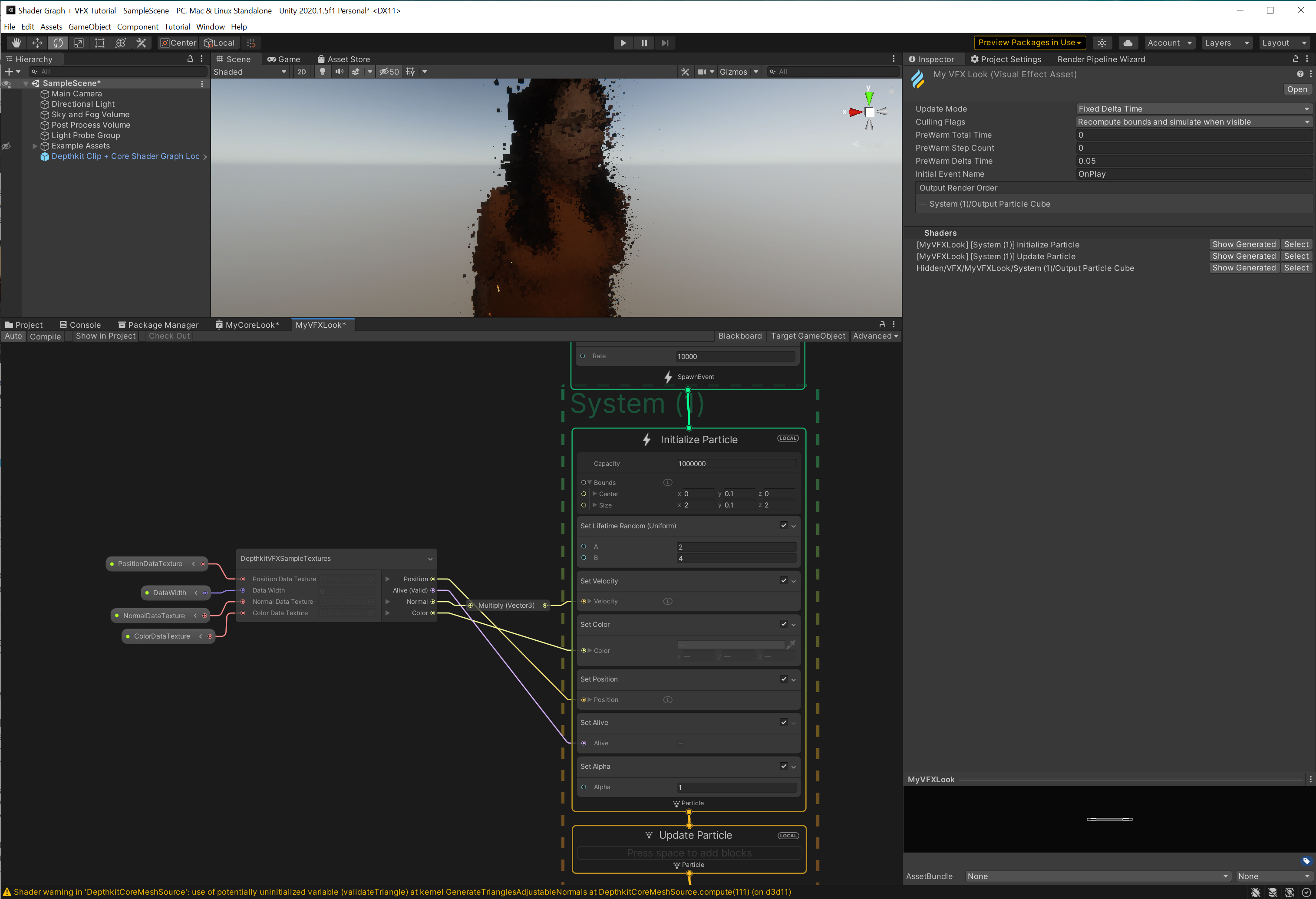The height and width of the screenshot is (899, 1316).
Task: Toggle scene lighting with the light bulb icon
Action: tap(322, 71)
